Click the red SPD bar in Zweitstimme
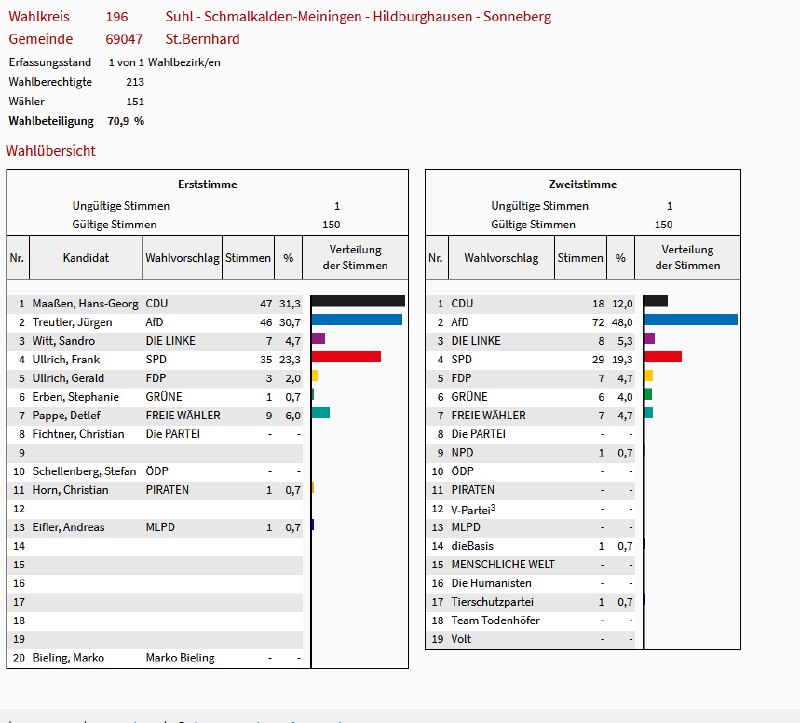800x723 pixels. click(x=663, y=356)
